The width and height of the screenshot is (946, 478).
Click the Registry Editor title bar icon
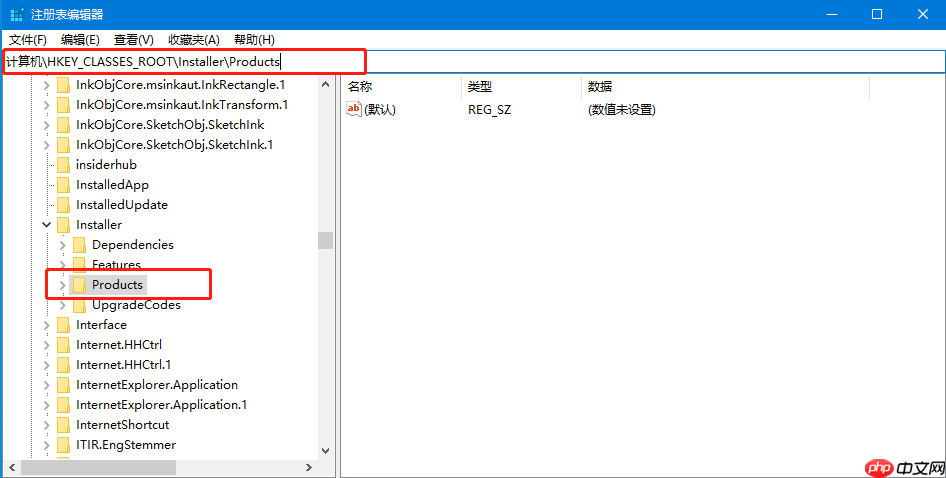click(x=16, y=15)
